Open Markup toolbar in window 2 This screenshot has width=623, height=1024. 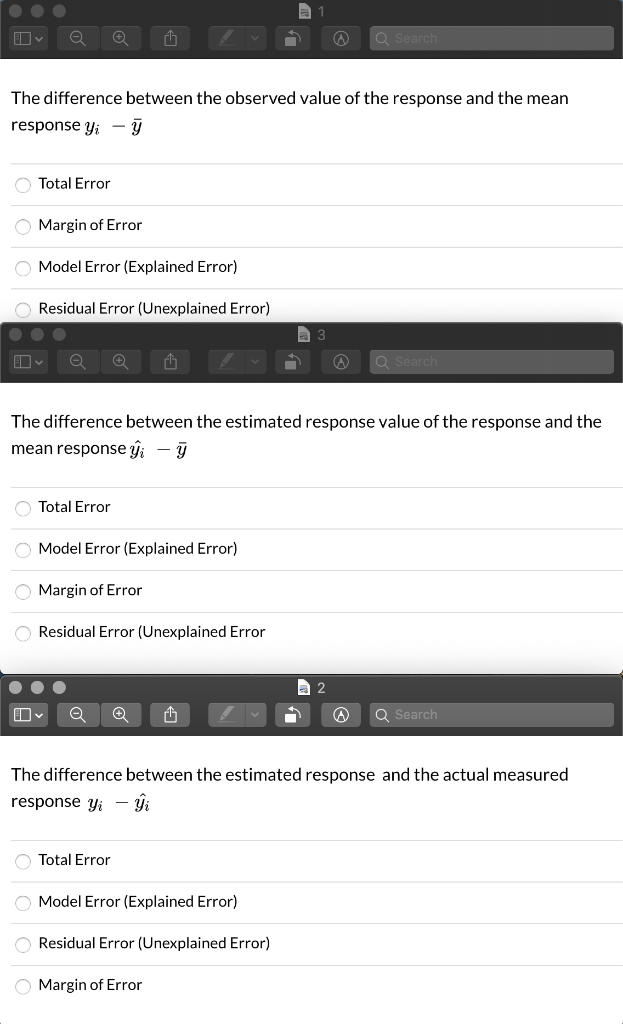coord(341,715)
